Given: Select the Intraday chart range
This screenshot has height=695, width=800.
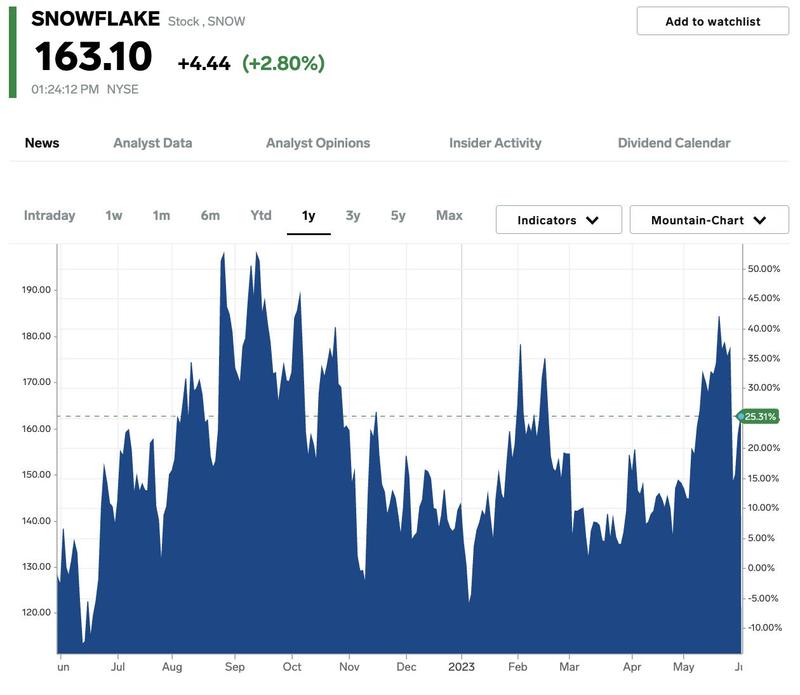Looking at the screenshot, I should [x=49, y=215].
